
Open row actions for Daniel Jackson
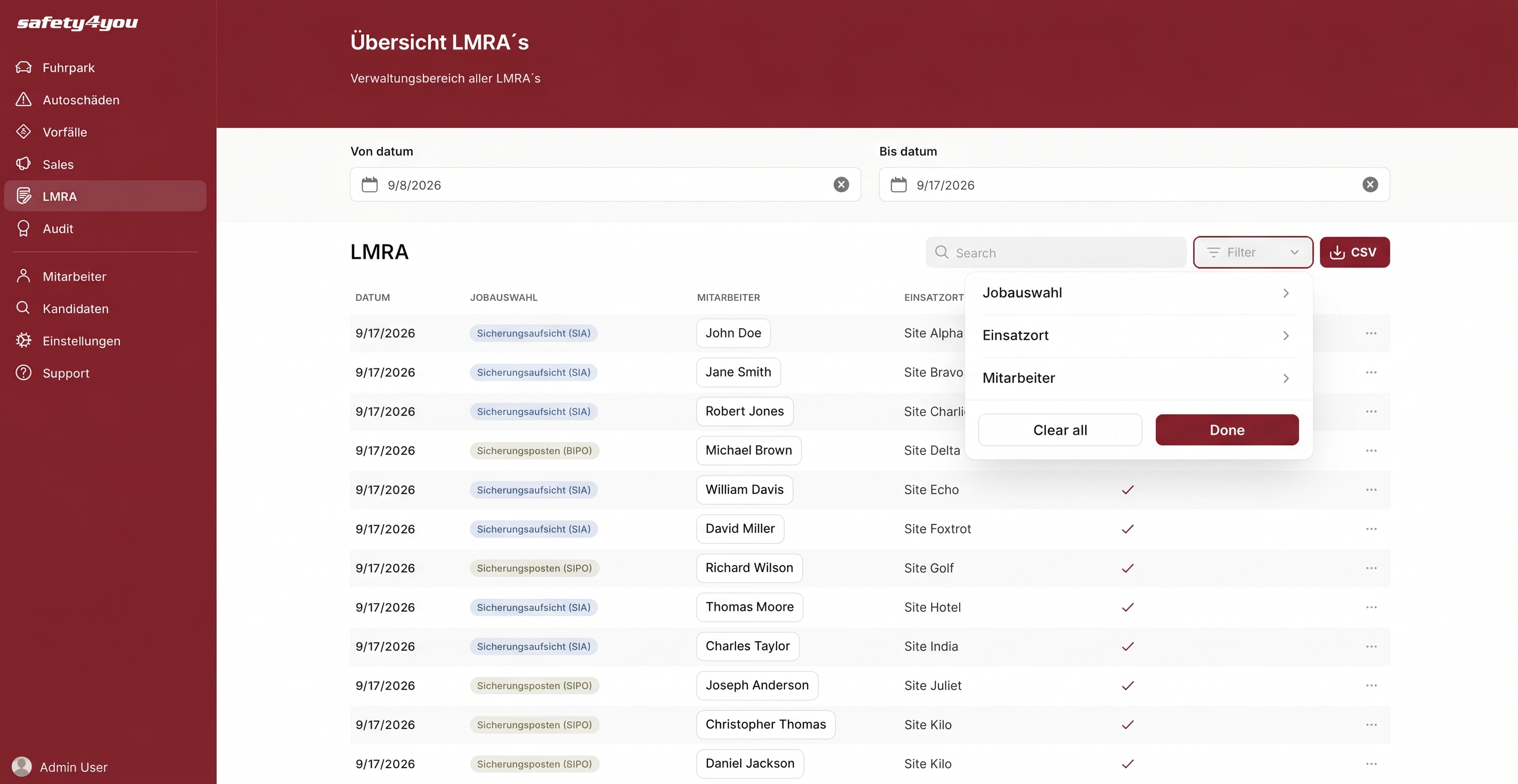(1372, 763)
